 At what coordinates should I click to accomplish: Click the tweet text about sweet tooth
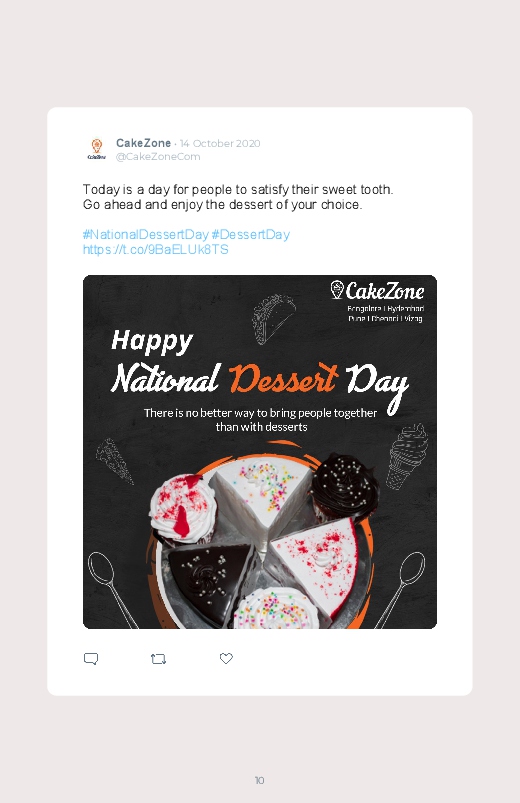[238, 197]
